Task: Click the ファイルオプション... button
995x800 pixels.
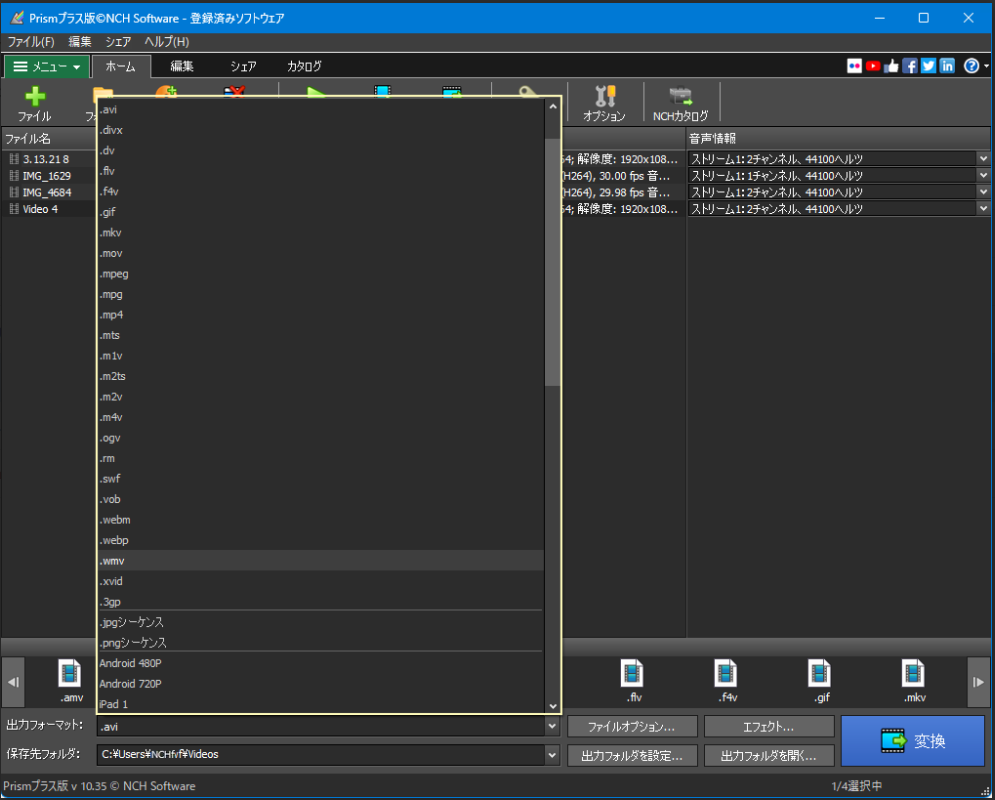Action: pos(632,726)
